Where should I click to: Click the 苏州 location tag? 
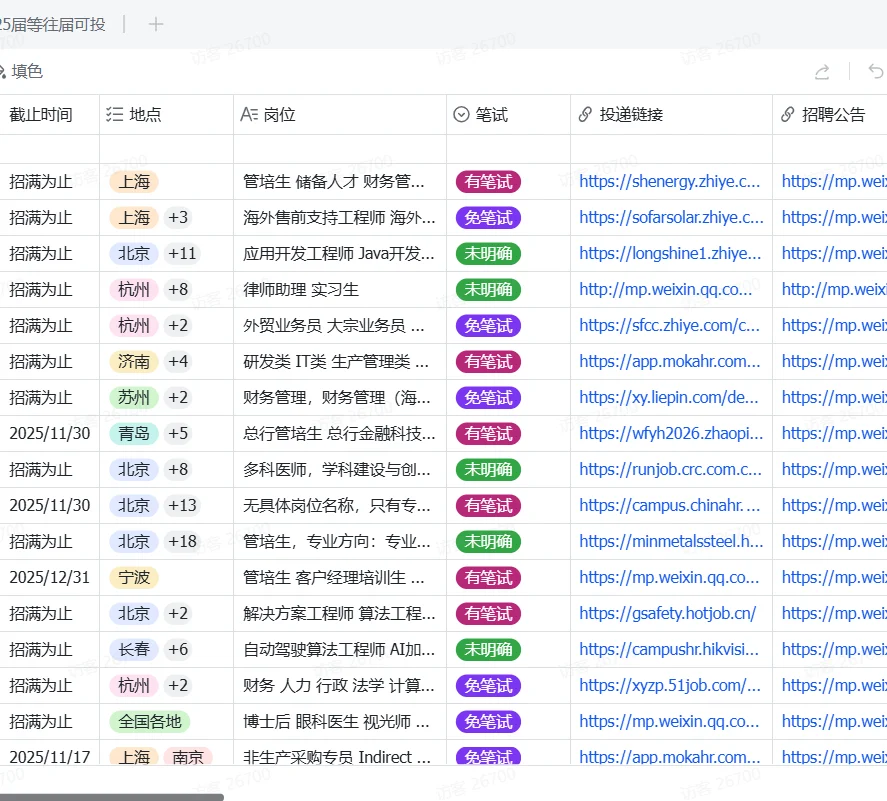[134, 398]
